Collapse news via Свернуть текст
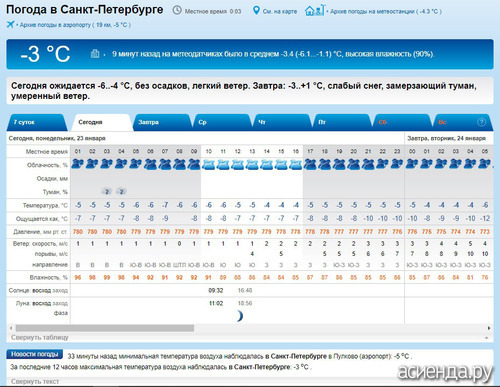This screenshot has height=387, width=500. pyautogui.click(x=35, y=381)
